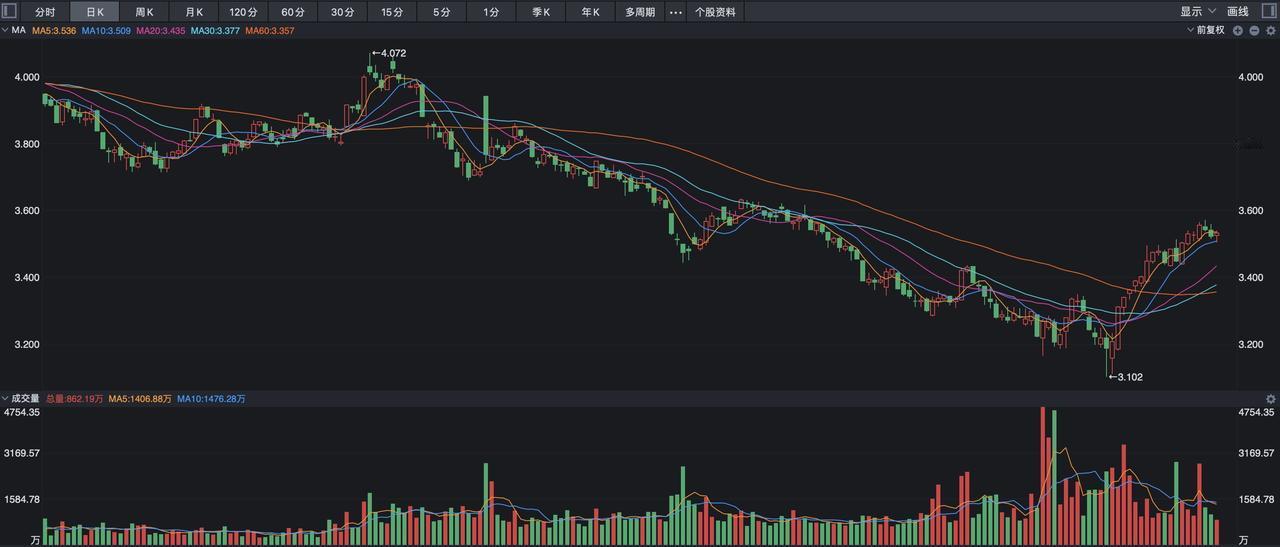Activate the 画线 drawing tool

pos(1238,12)
